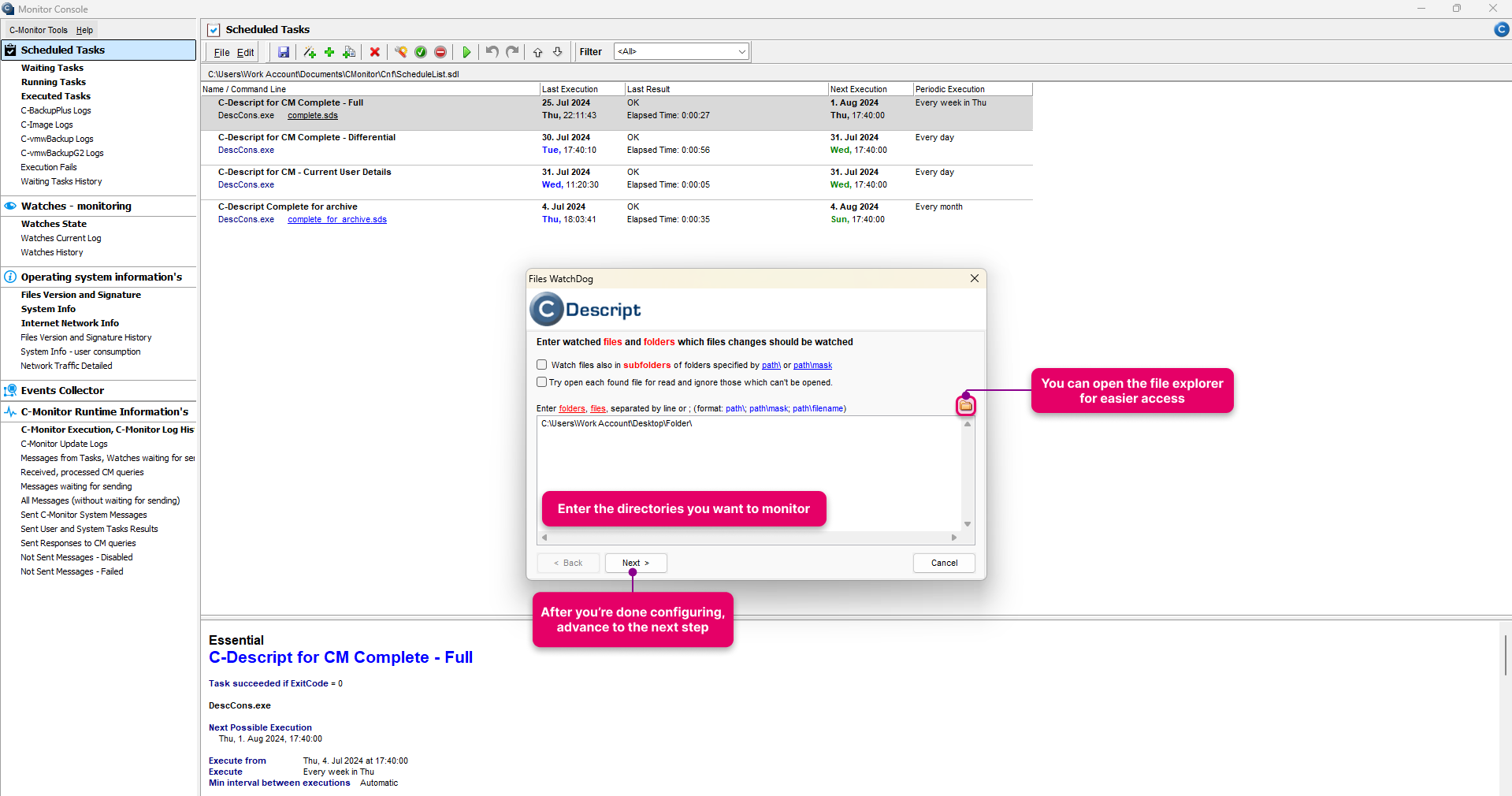
Task: Move the selected task up with the arrow
Action: (538, 52)
